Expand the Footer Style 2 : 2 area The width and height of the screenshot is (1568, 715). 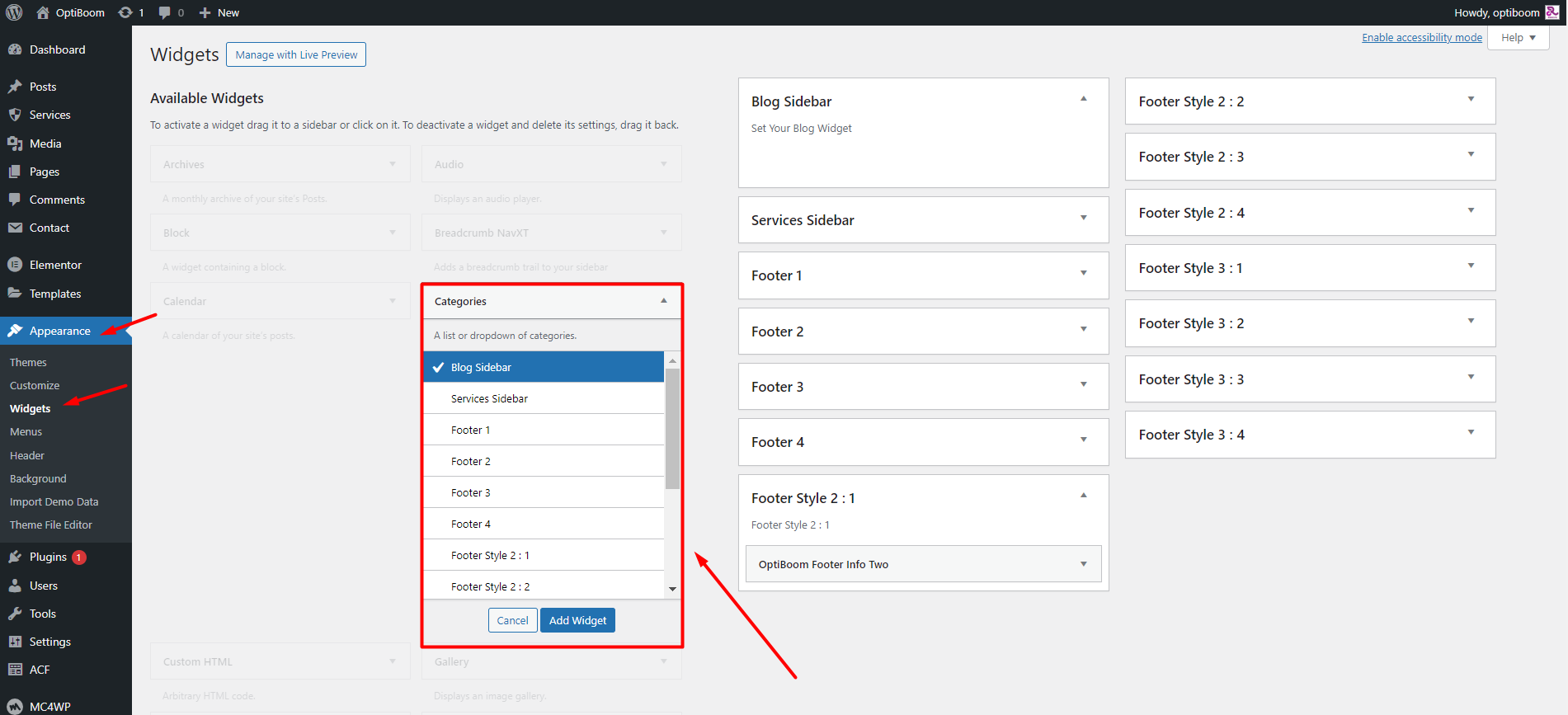1471,99
